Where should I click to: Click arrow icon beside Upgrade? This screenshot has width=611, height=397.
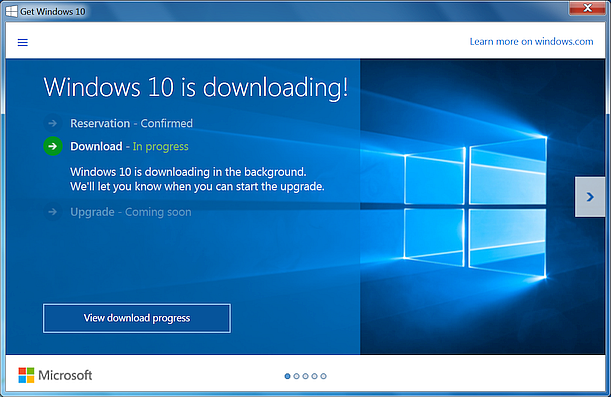(53, 212)
